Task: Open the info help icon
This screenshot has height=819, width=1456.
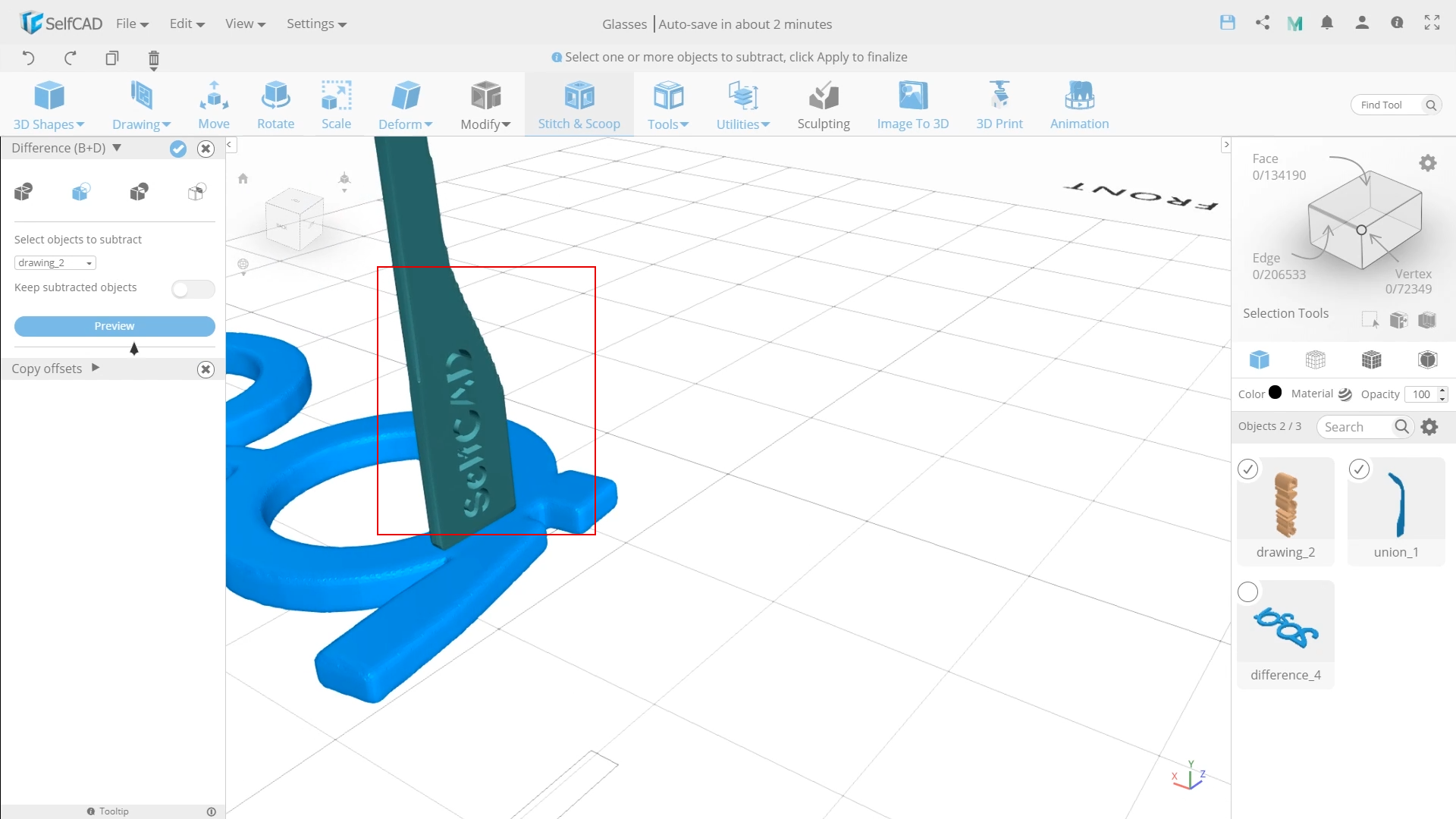Action: coord(1397,23)
